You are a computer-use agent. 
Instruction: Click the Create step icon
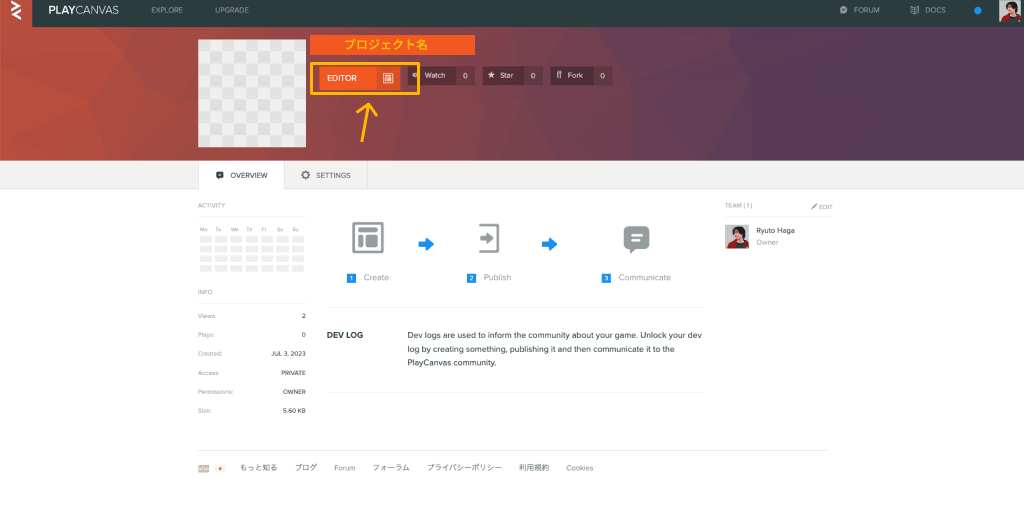pos(368,238)
